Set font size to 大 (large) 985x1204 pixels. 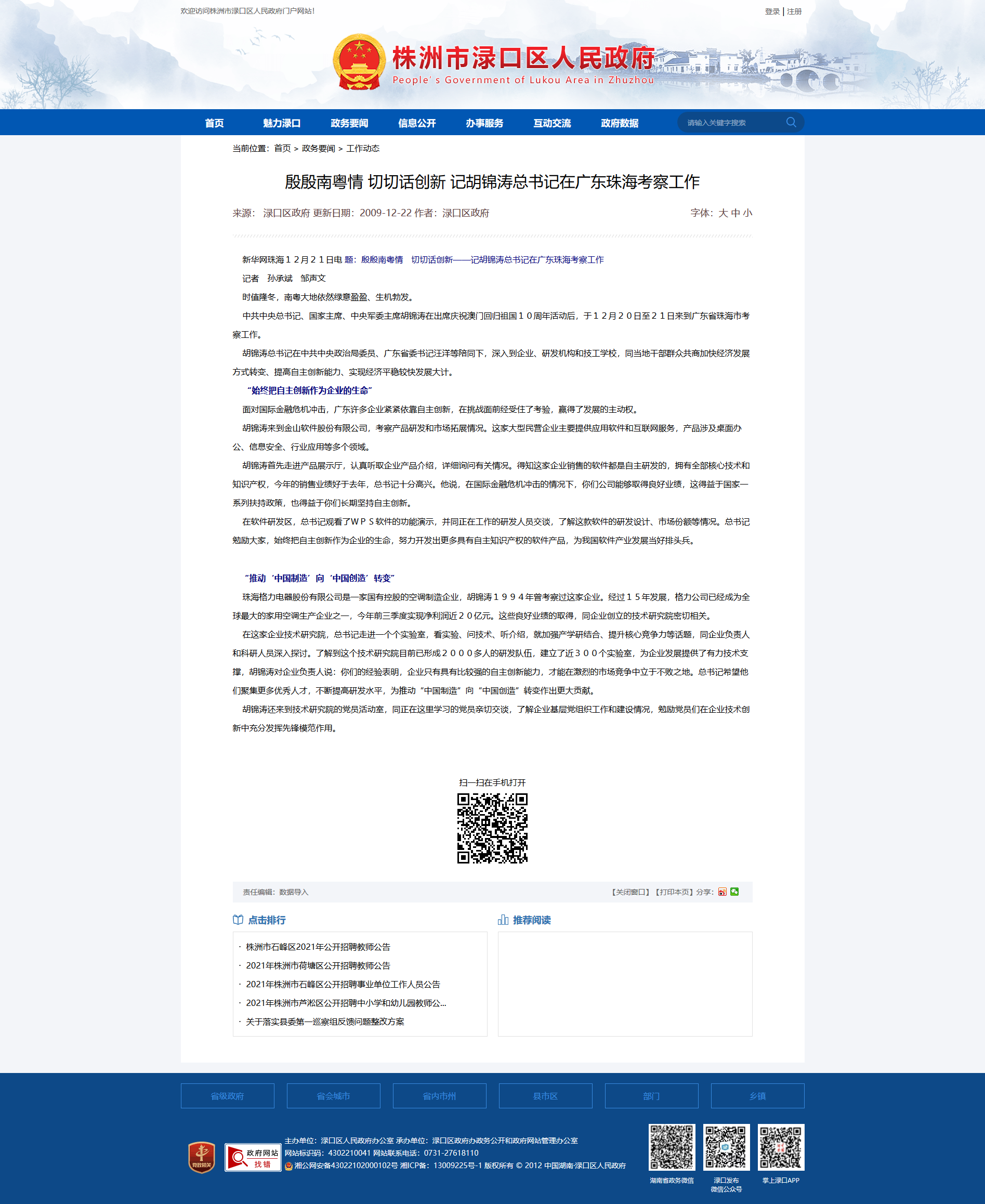[723, 213]
